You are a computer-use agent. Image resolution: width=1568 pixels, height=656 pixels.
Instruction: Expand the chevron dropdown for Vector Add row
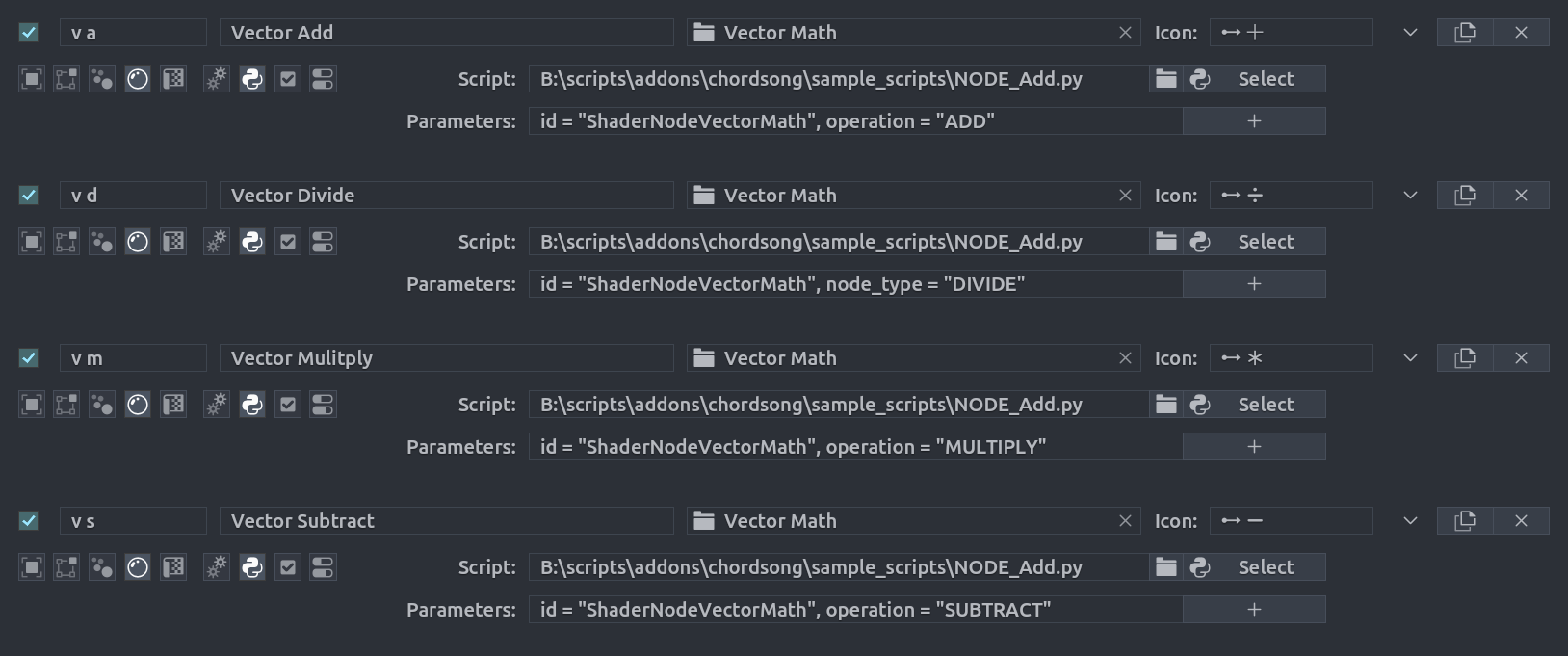click(1410, 33)
